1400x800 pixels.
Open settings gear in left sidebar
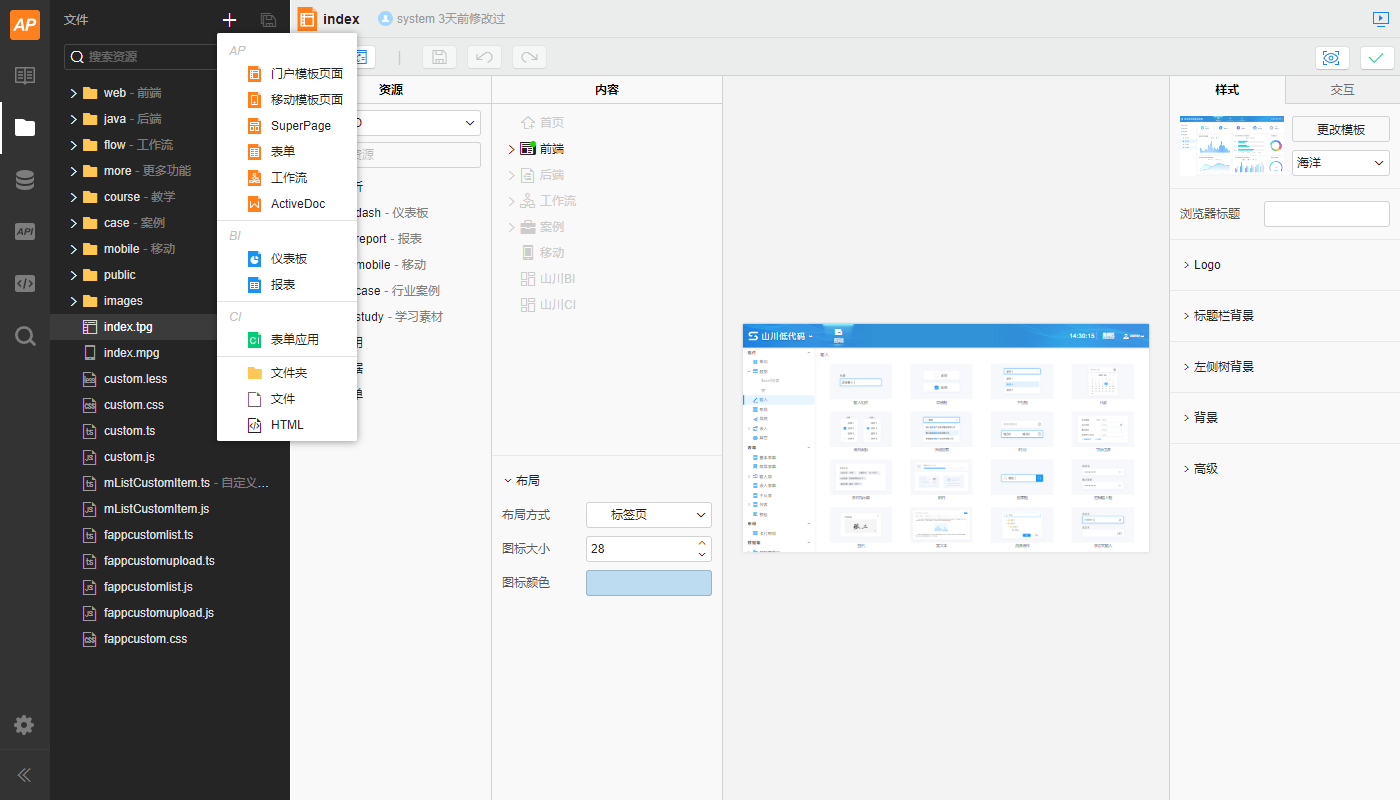tap(25, 725)
